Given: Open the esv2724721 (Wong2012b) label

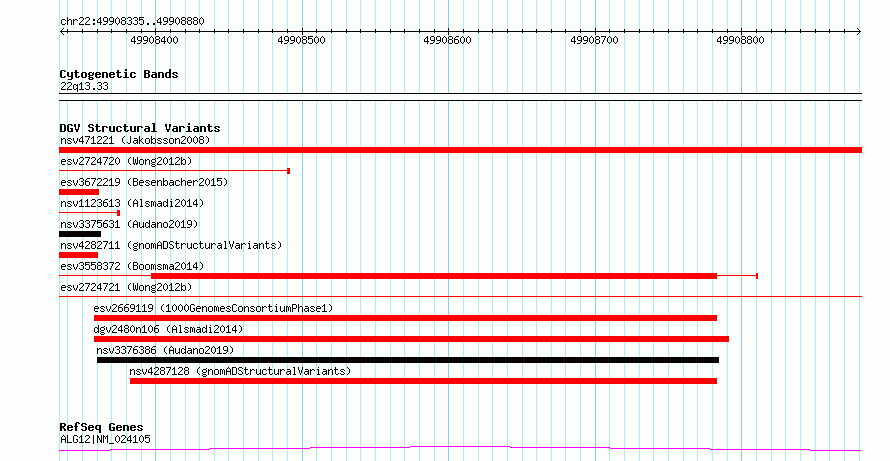Looking at the screenshot, I should [126, 287].
